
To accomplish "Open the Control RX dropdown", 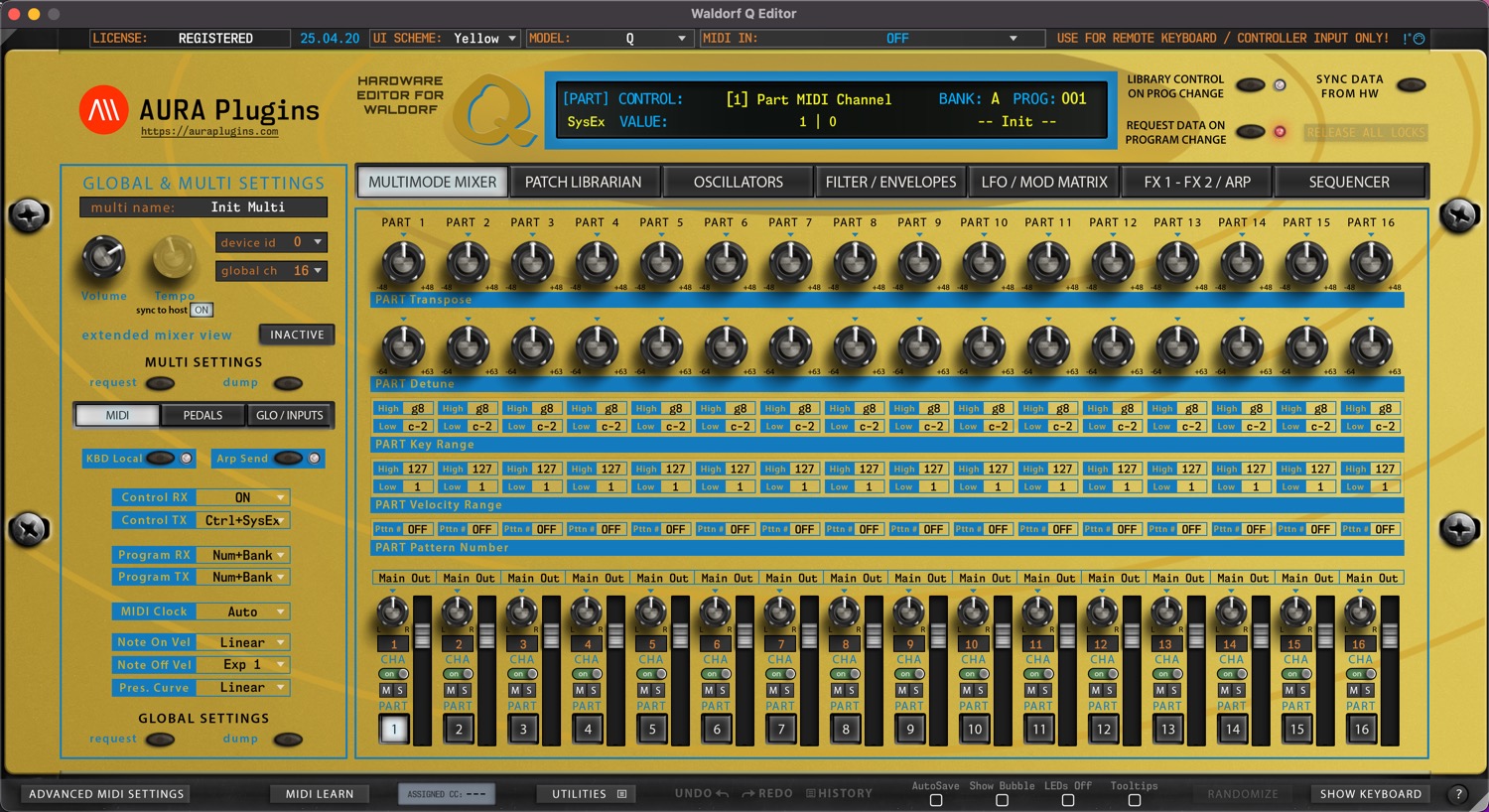I will 242,497.
